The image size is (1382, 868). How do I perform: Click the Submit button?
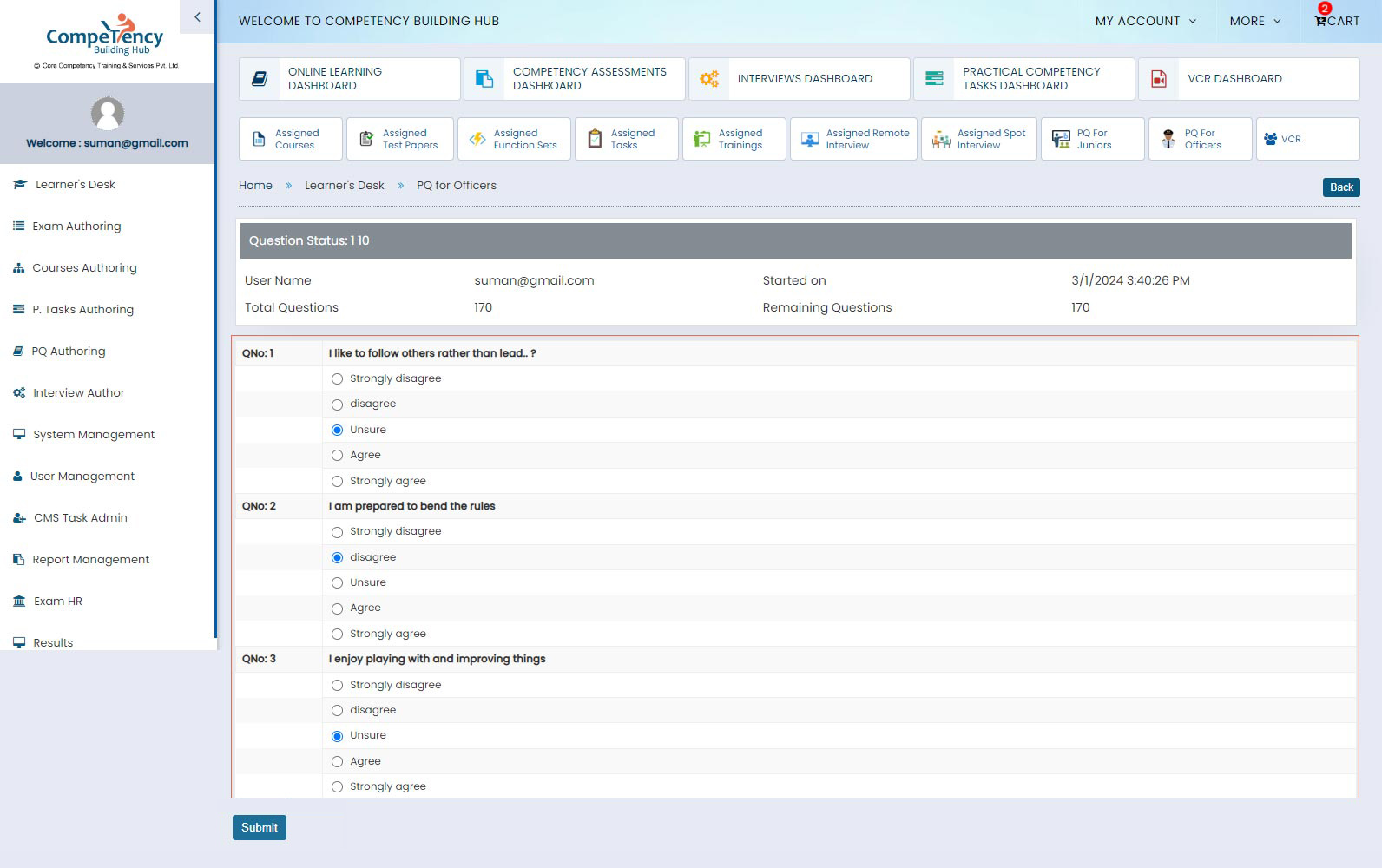[x=260, y=827]
